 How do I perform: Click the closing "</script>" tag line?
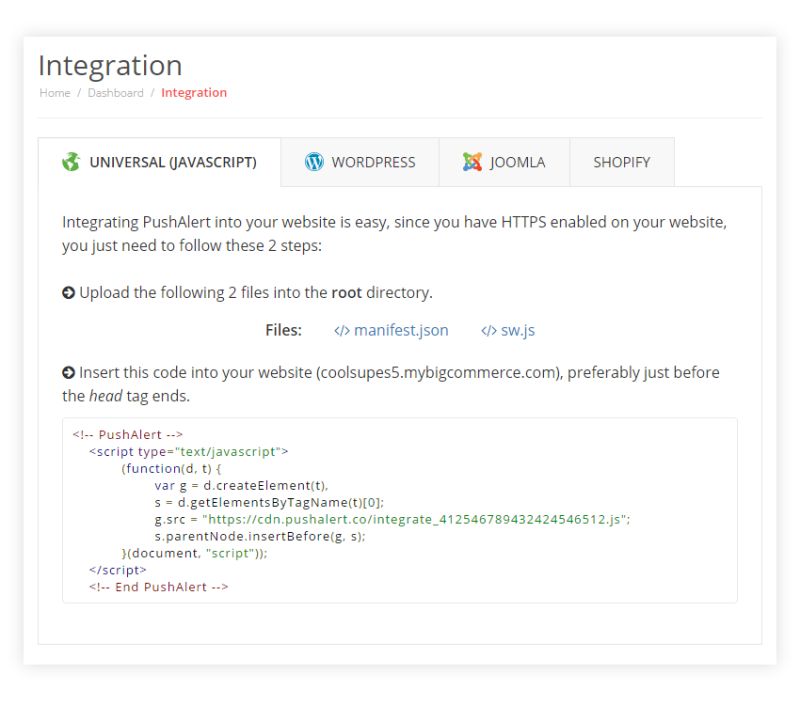[118, 570]
